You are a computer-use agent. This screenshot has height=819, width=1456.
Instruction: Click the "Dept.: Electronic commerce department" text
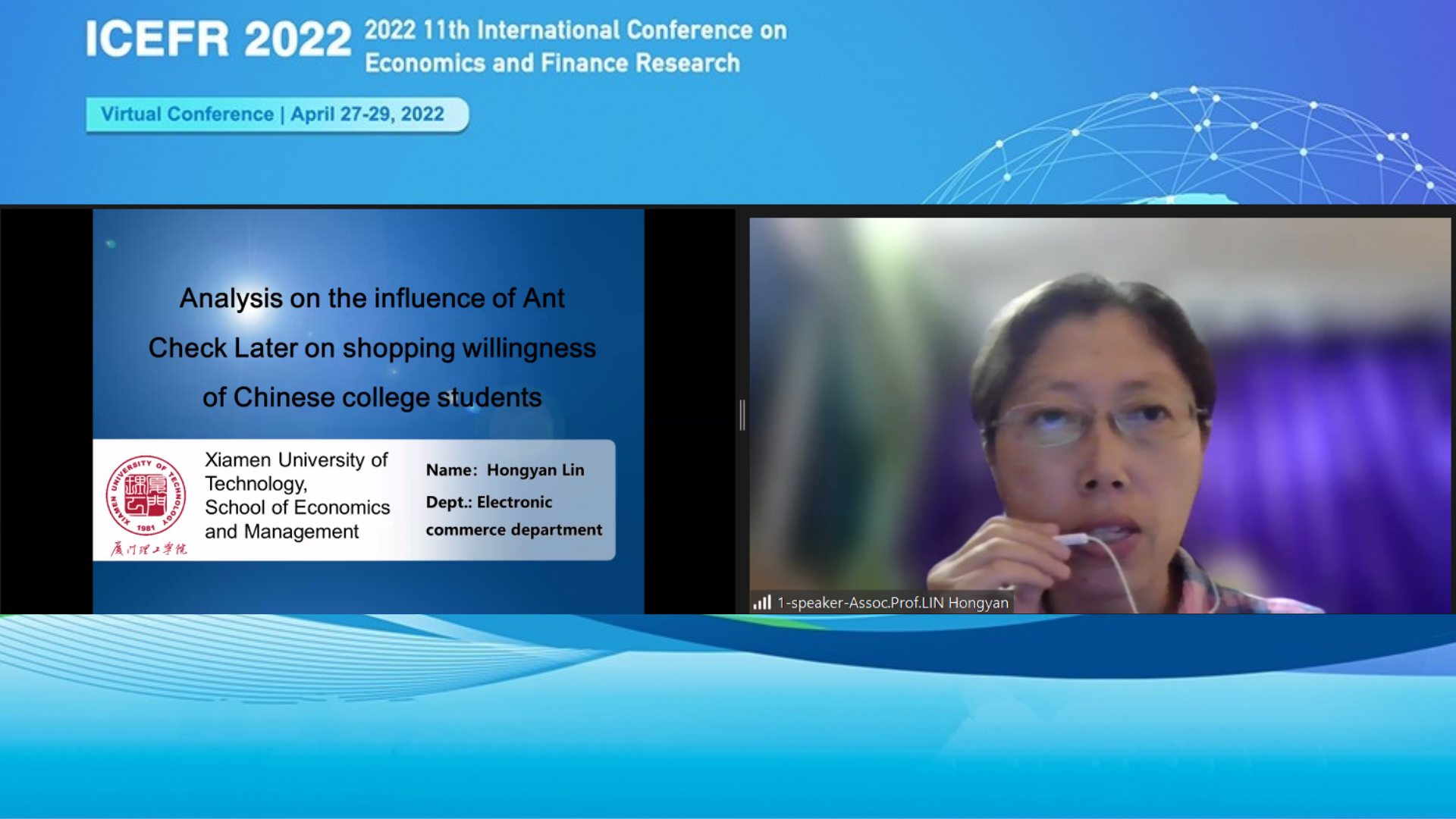tap(514, 516)
